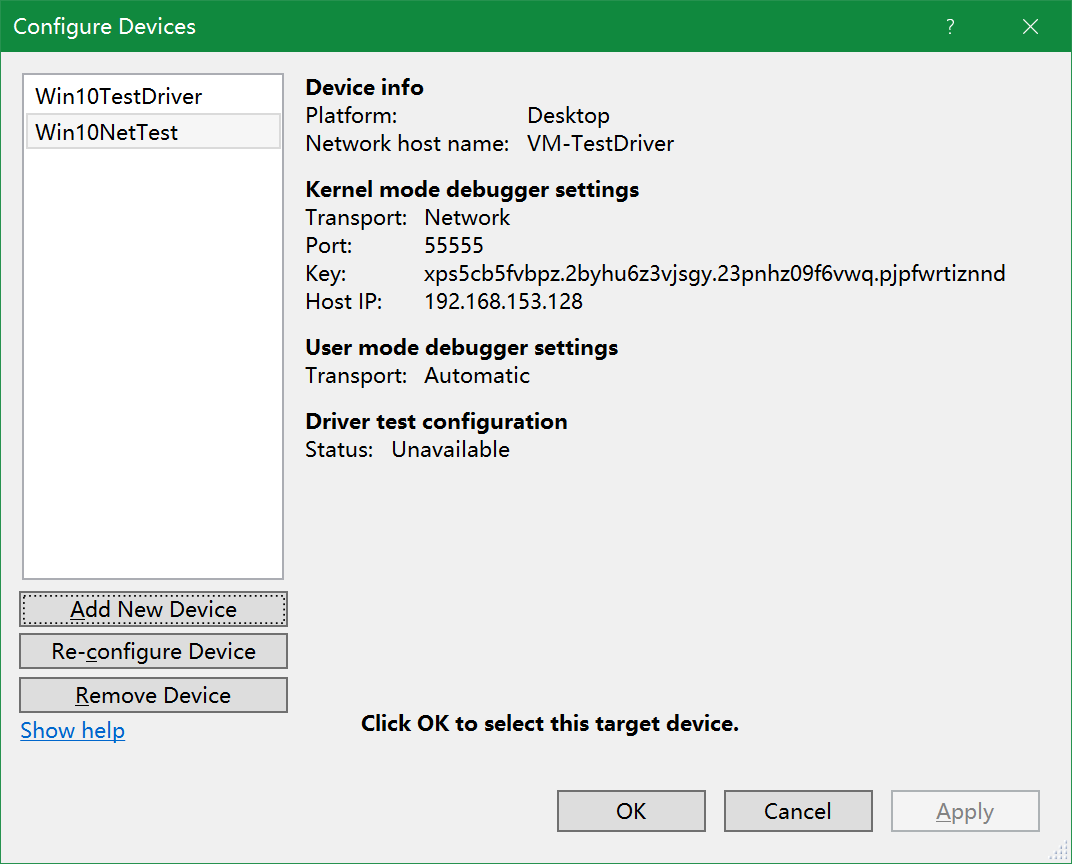Click the Remove Device button
The width and height of the screenshot is (1072, 864).
click(152, 695)
